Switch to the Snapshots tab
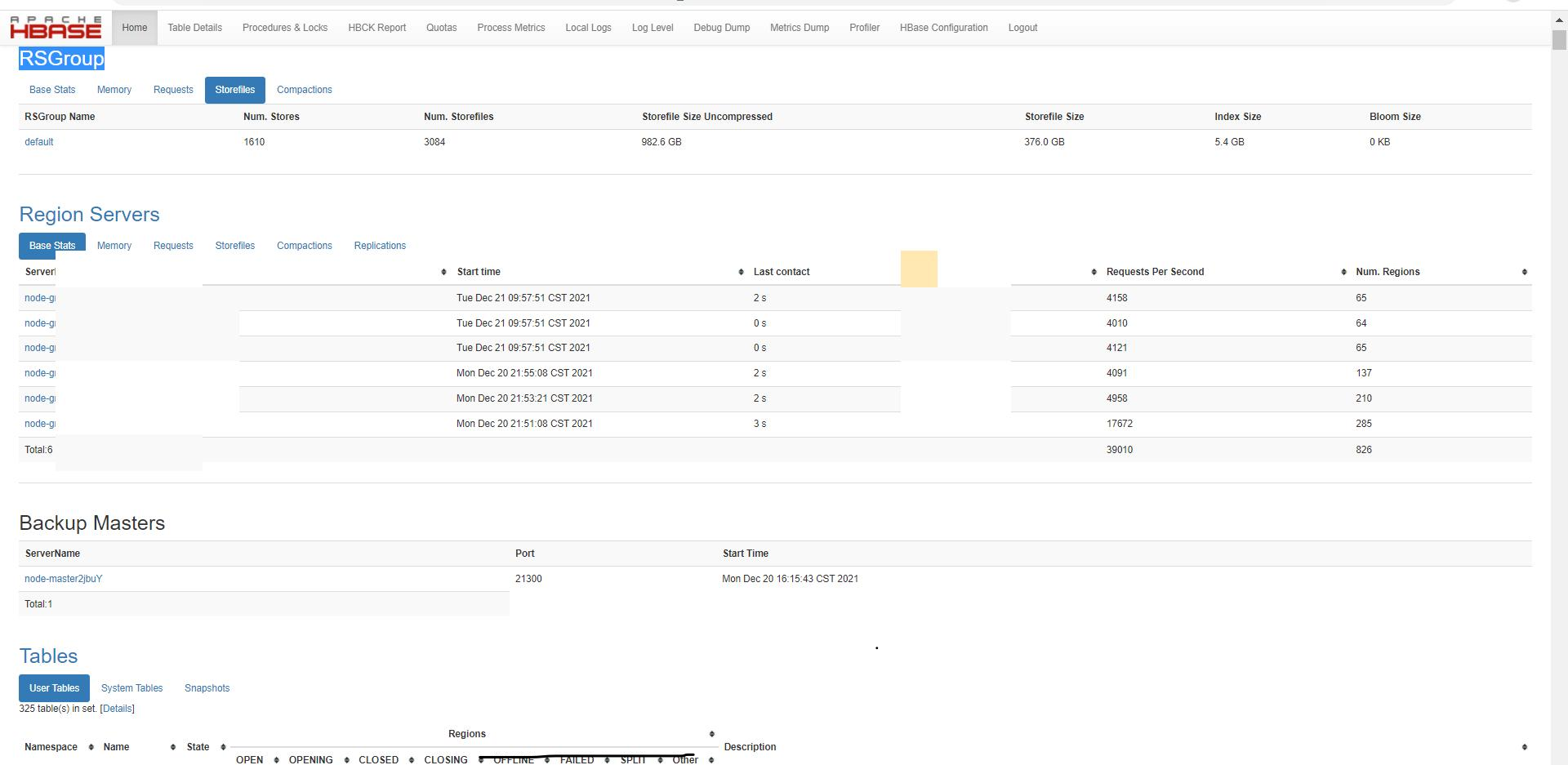This screenshot has height=765, width=1568. click(207, 688)
